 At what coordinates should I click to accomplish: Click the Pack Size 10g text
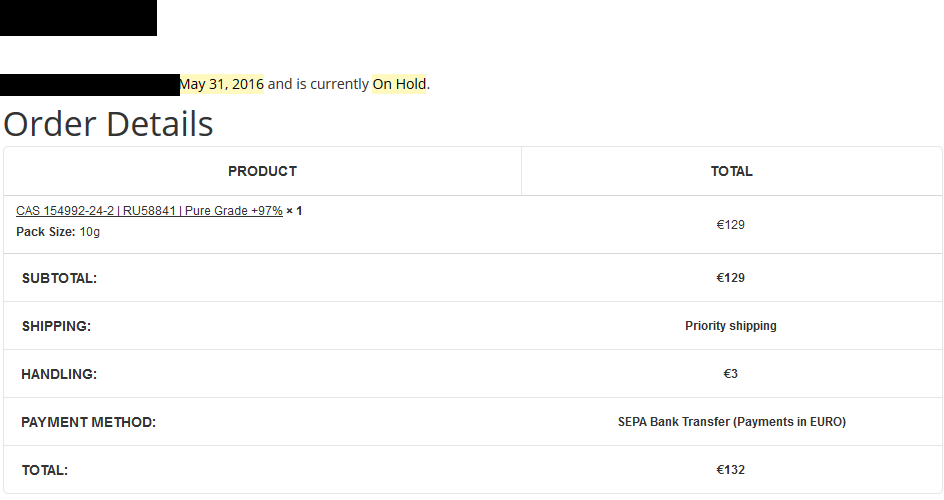coord(58,232)
